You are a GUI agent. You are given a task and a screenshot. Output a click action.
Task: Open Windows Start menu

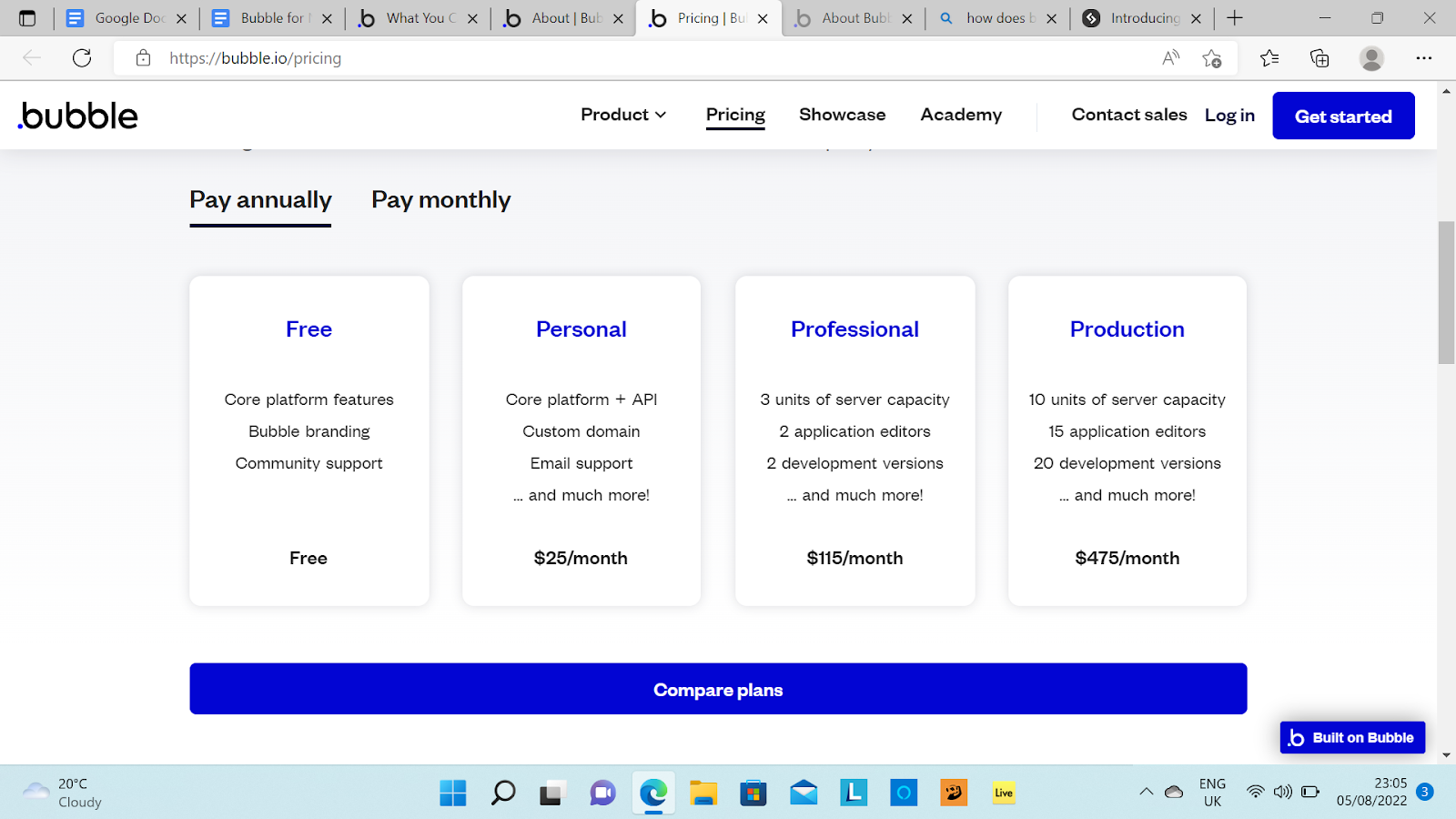(x=453, y=793)
